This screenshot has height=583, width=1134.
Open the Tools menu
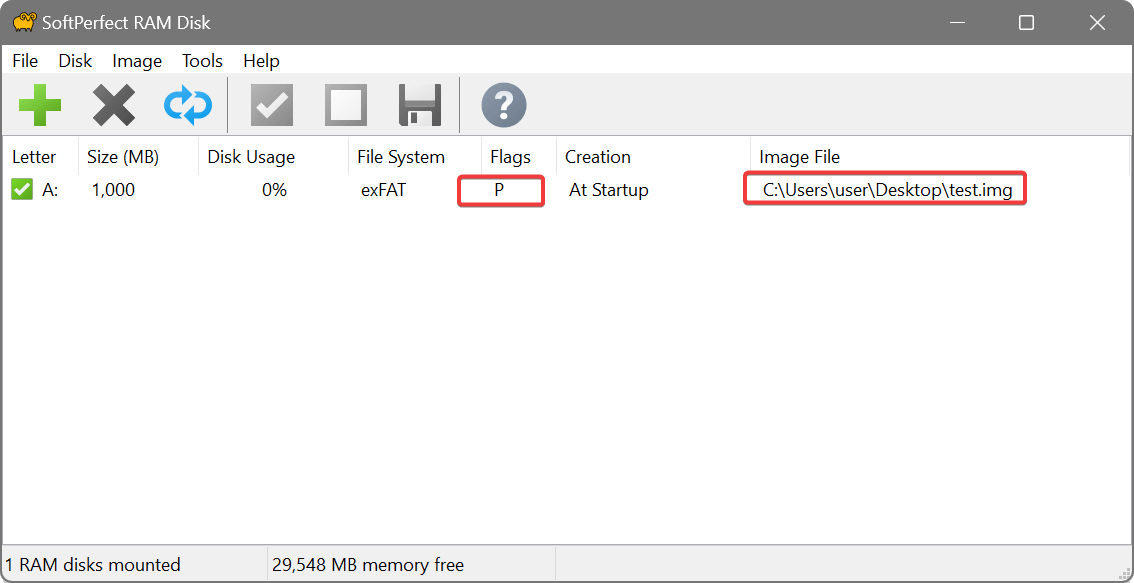202,61
